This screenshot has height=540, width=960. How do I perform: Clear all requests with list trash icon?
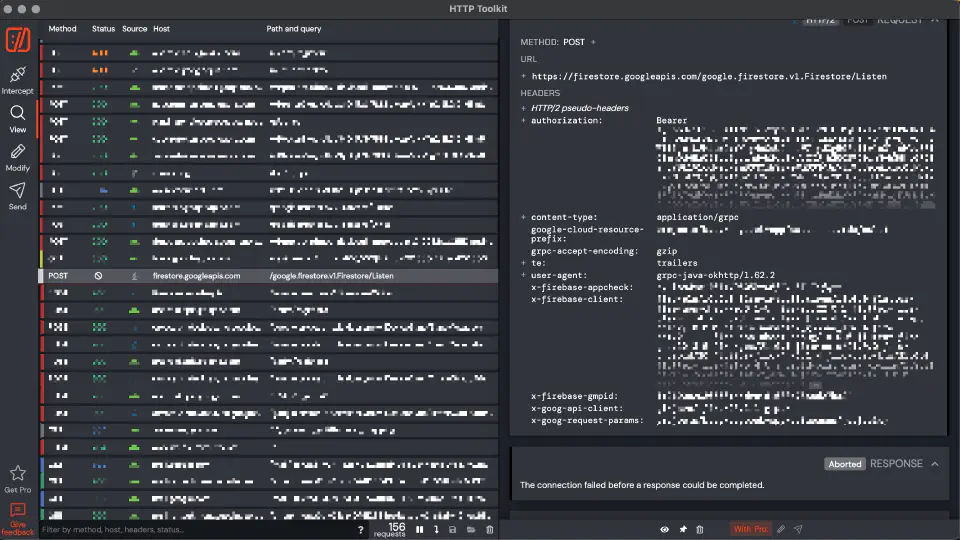tap(489, 530)
